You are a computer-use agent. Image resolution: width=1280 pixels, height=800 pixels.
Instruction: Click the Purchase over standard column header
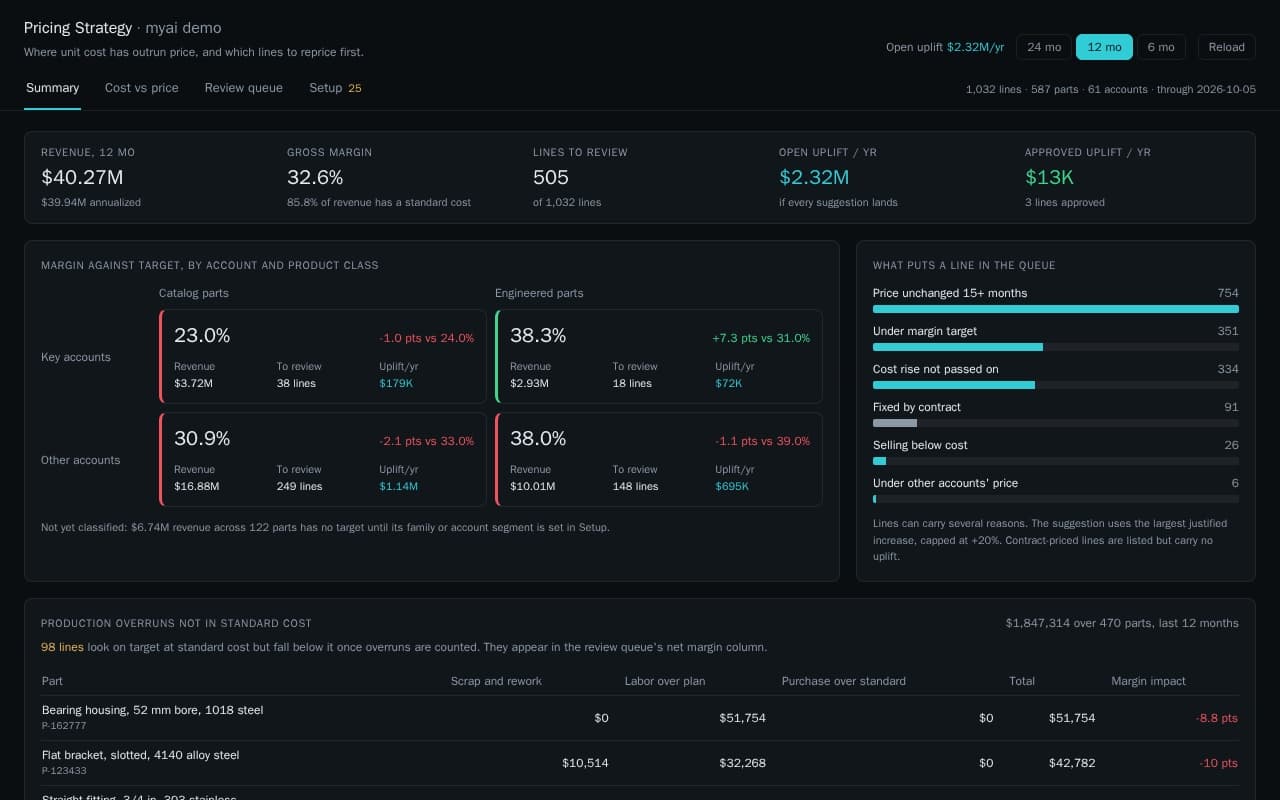[x=844, y=681]
